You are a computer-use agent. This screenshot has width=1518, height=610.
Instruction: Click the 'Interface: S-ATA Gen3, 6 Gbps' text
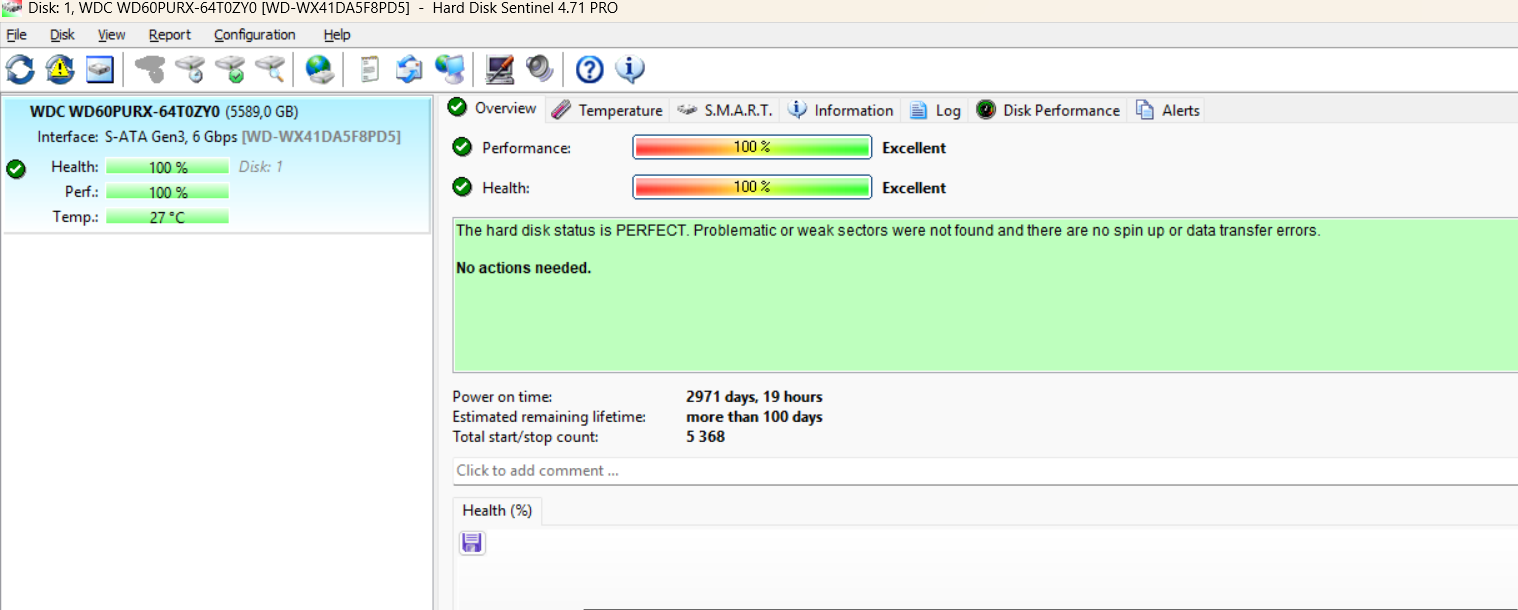[x=138, y=136]
